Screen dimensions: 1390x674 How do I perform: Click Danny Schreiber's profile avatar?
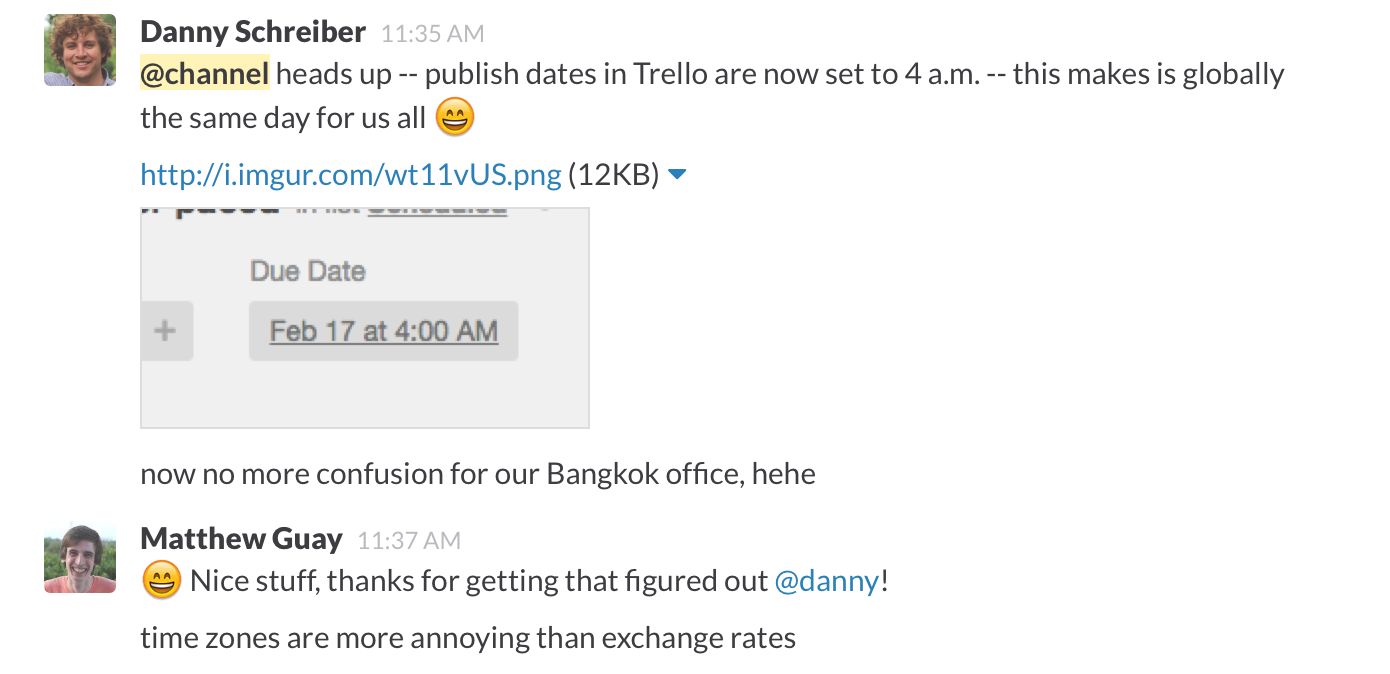80,50
